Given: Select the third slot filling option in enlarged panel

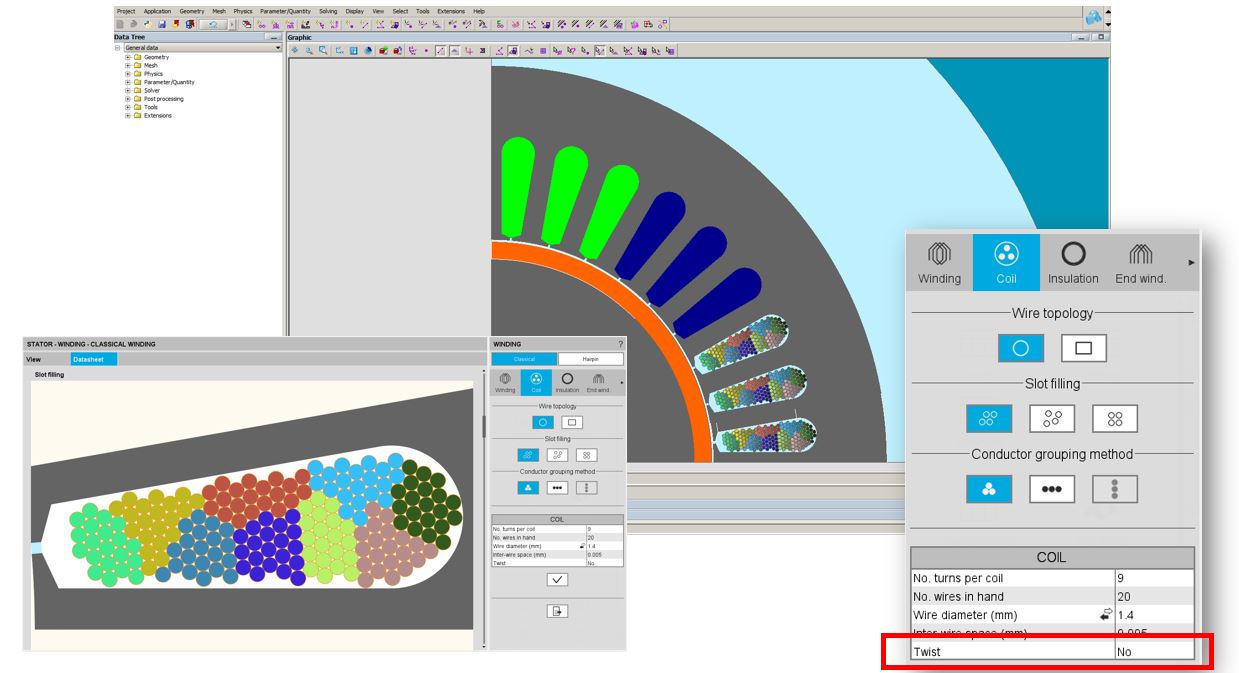Looking at the screenshot, I should coord(1114,419).
